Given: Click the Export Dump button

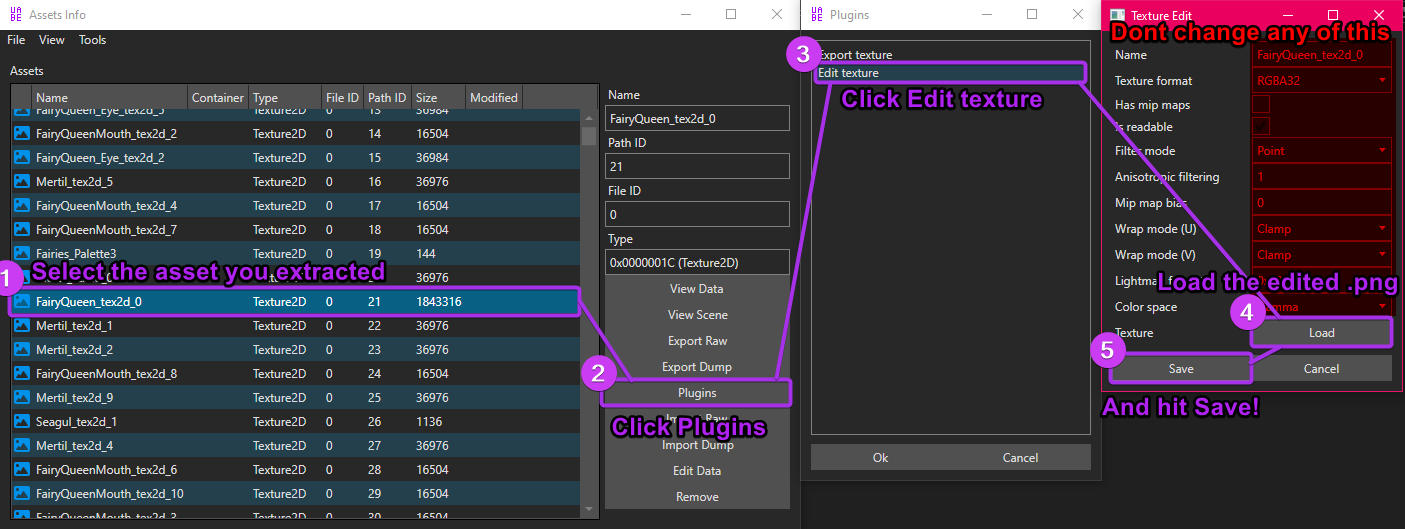Looking at the screenshot, I should (697, 367).
